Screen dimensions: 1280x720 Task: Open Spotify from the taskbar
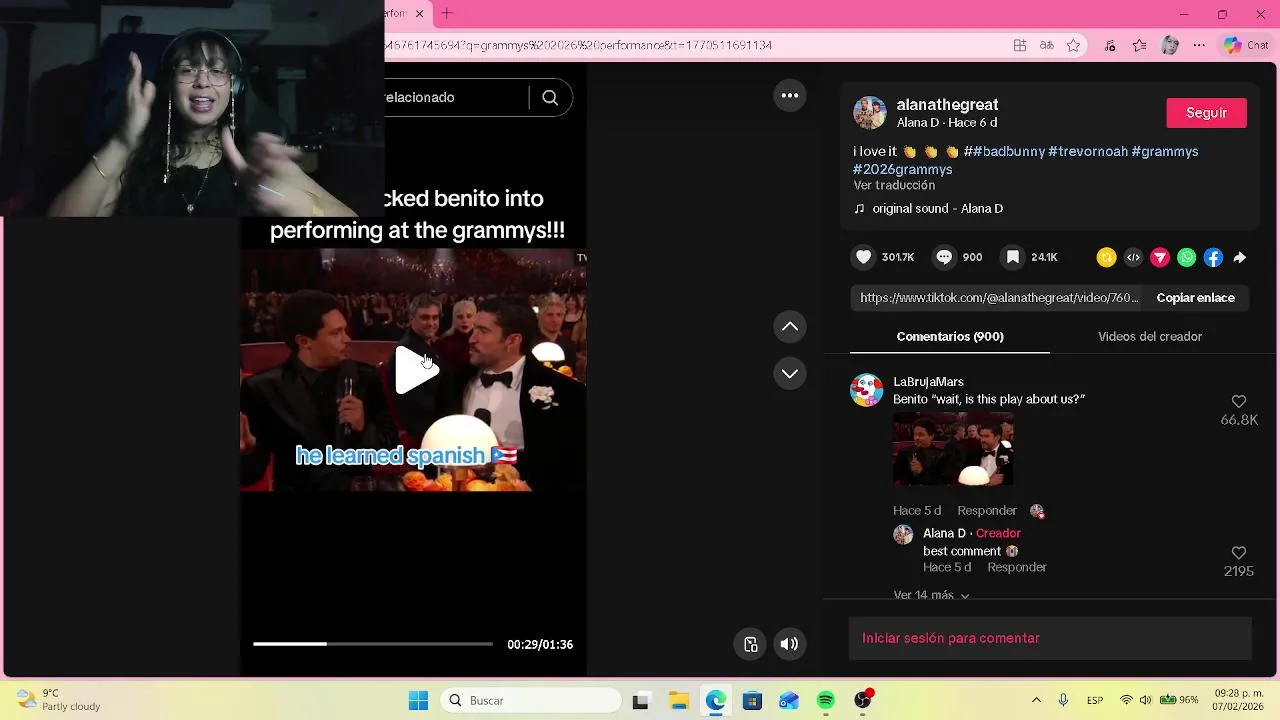point(826,701)
